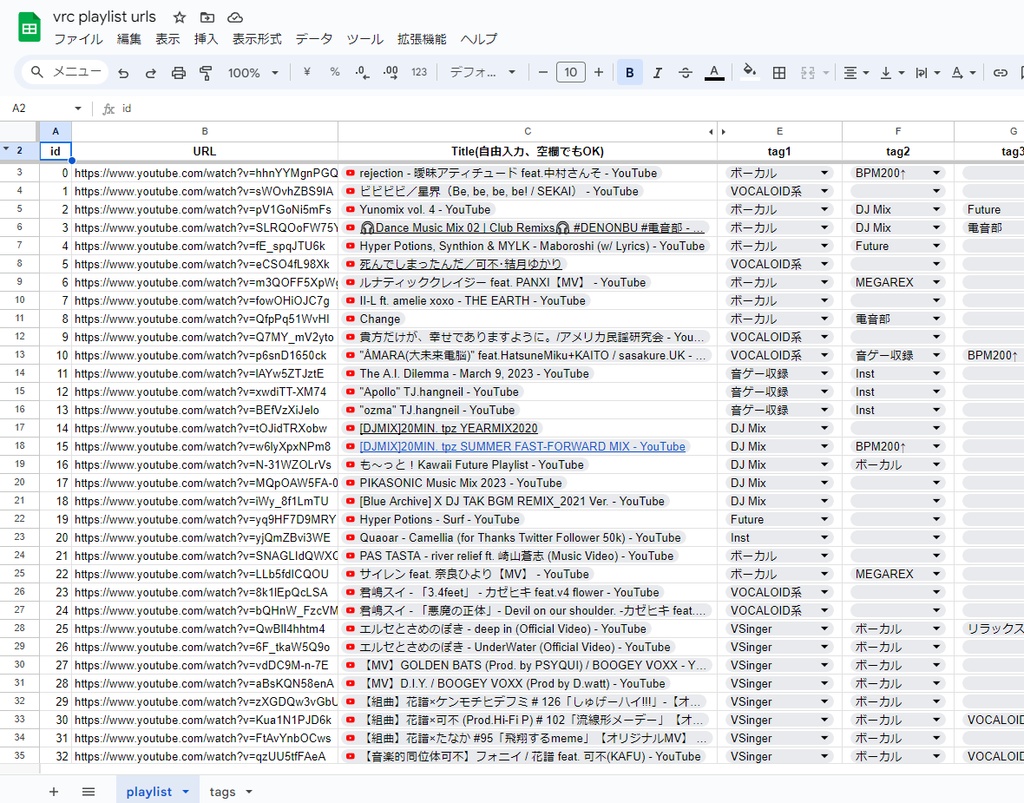Check the cloud save status icon
This screenshot has height=803, width=1024.
(235, 18)
